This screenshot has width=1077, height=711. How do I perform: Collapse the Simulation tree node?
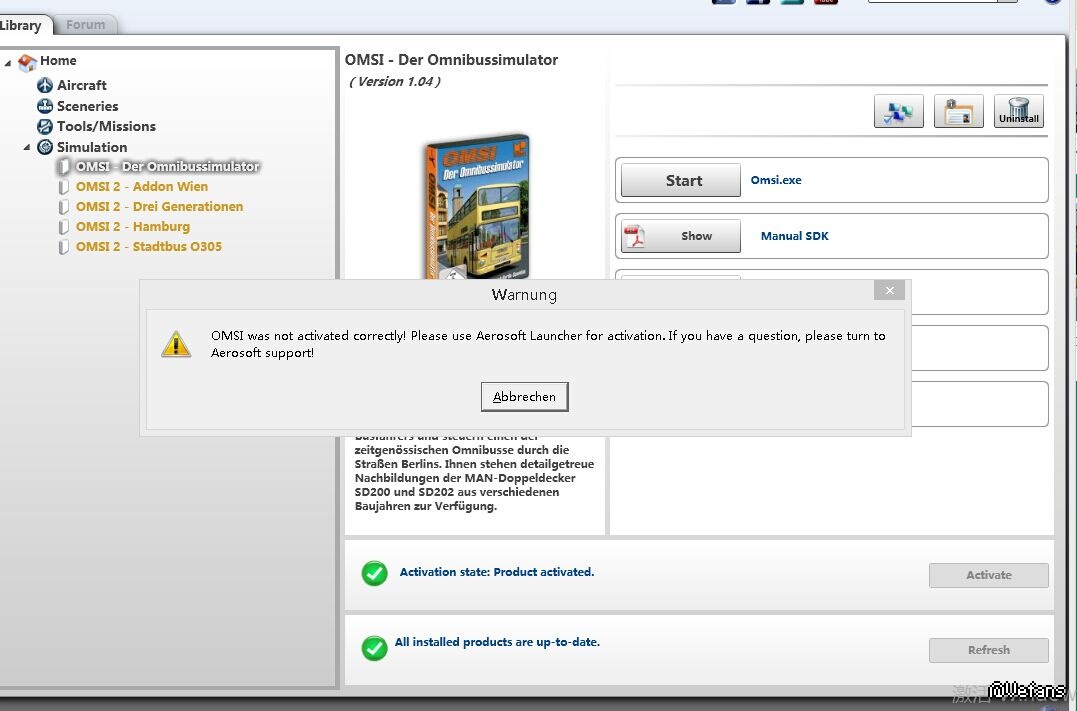(27, 147)
